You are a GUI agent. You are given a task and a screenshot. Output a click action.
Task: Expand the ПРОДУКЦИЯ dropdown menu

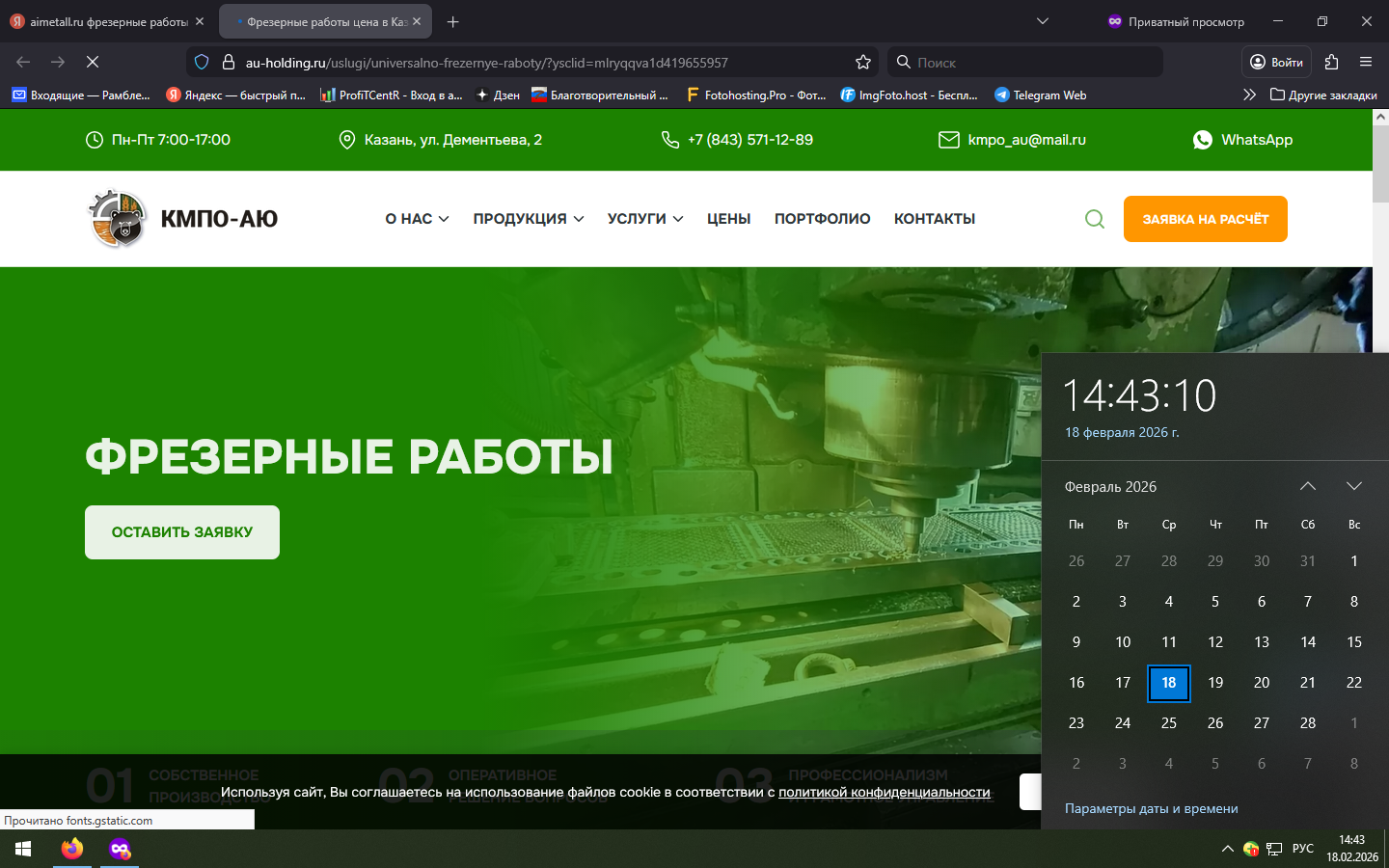tap(528, 219)
